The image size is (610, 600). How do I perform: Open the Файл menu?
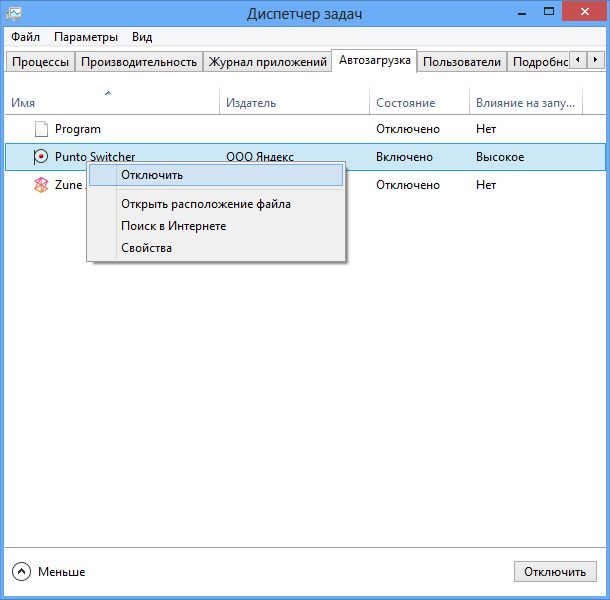click(x=25, y=37)
